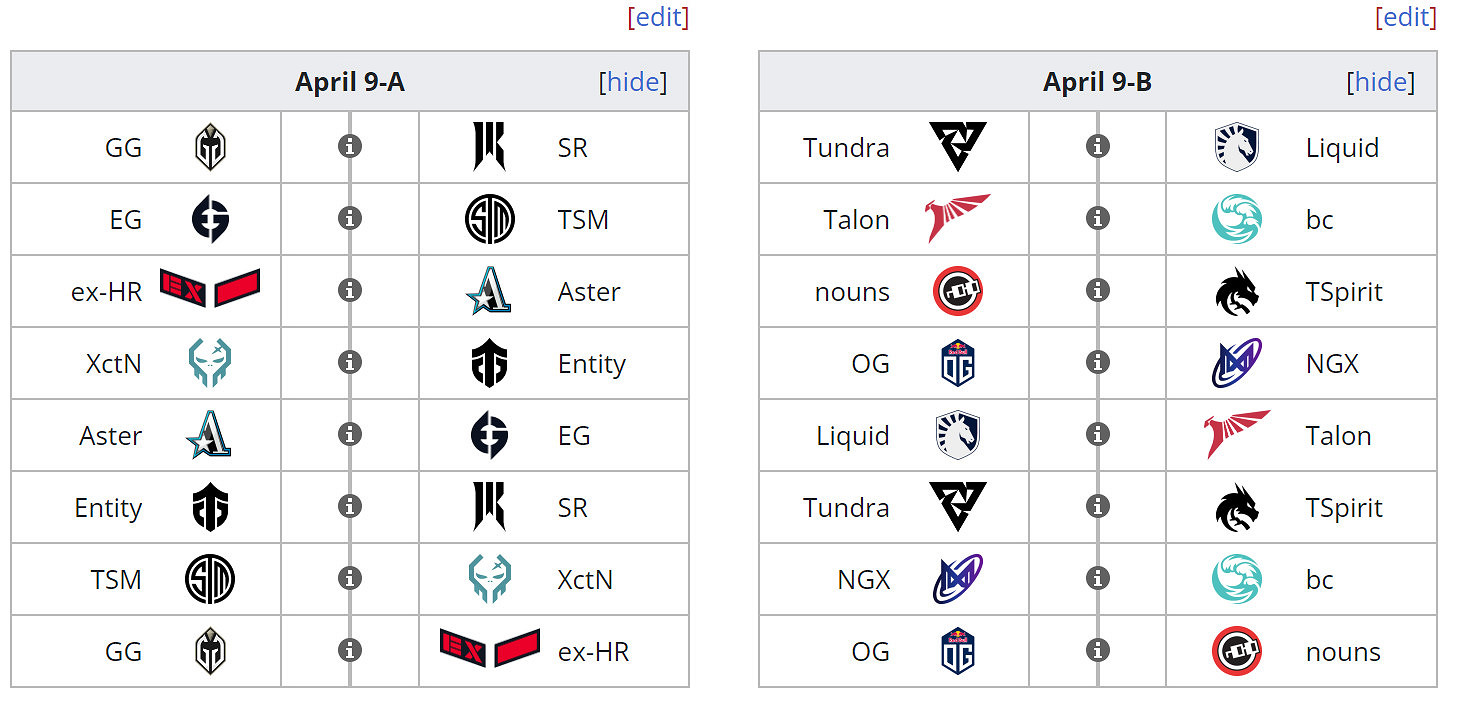This screenshot has height=716, width=1465.
Task: Click the Shopify Rebellion logo opposite GG
Action: 489,148
